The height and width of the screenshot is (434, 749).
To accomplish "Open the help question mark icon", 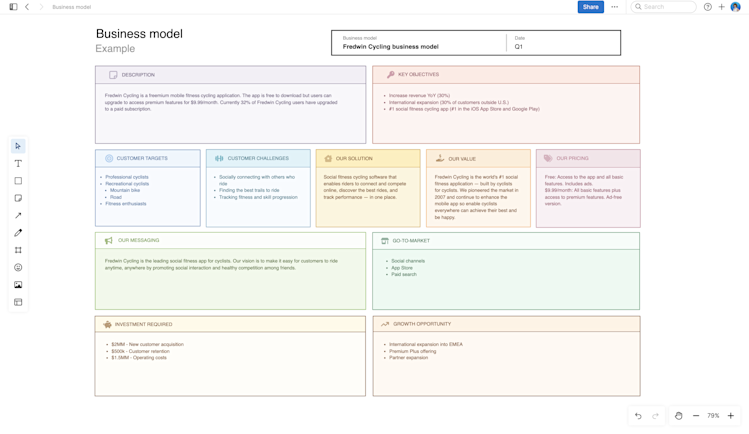I will point(708,7).
